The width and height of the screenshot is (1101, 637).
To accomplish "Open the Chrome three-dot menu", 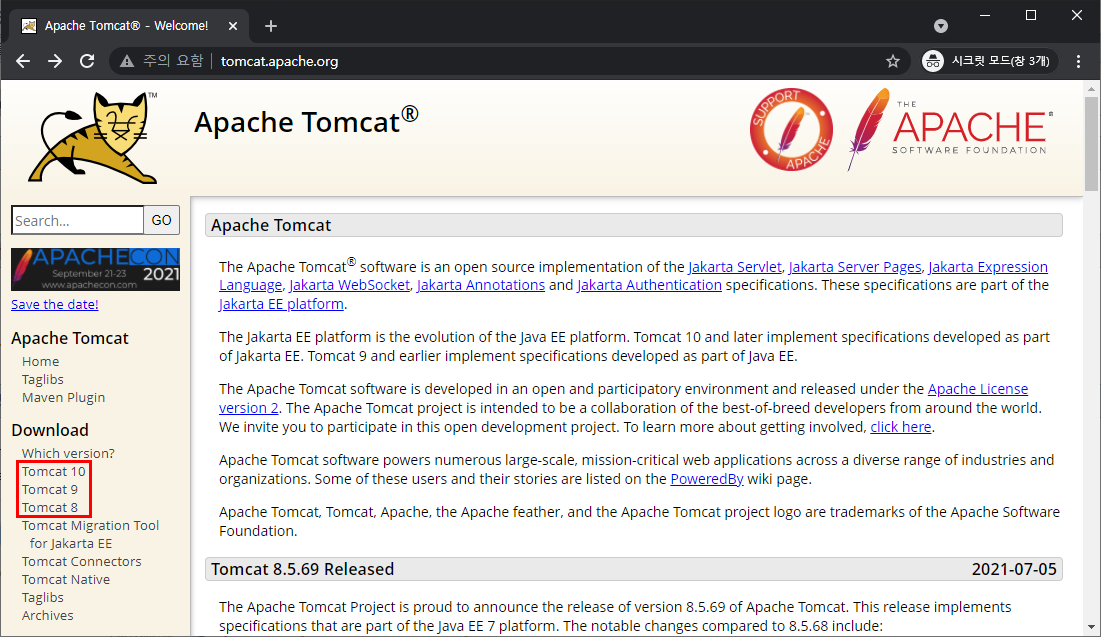I will [1079, 61].
